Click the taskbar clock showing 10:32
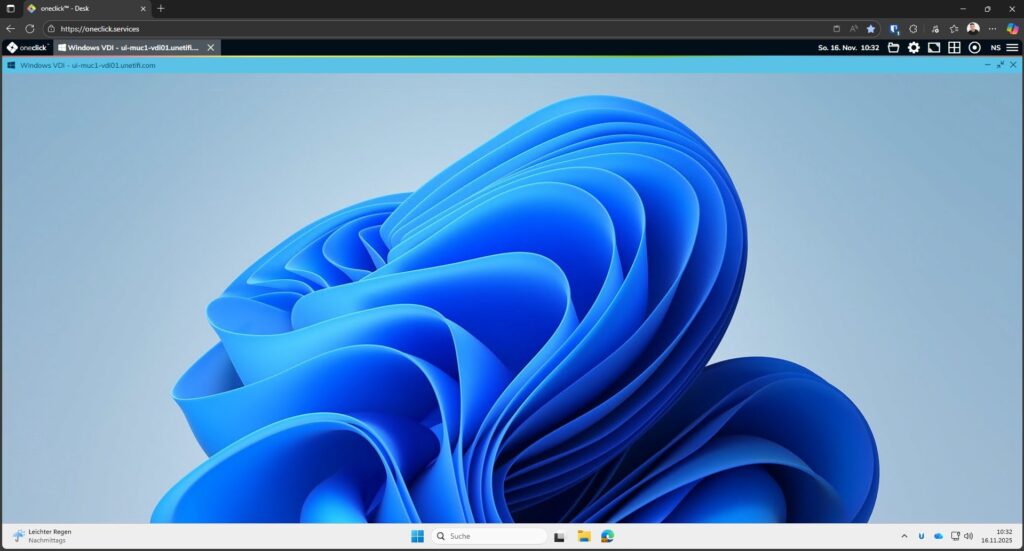This screenshot has height=551, width=1024. click(x=1003, y=536)
